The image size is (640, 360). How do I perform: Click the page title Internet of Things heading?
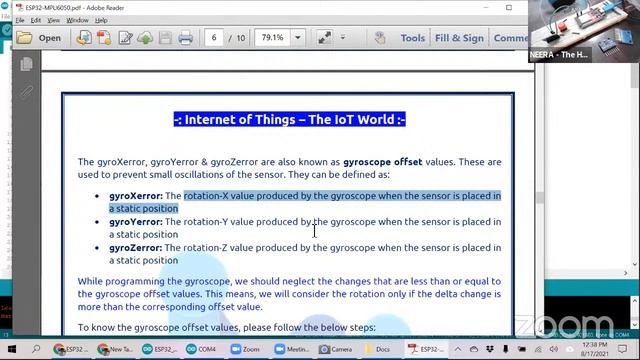coord(289,119)
